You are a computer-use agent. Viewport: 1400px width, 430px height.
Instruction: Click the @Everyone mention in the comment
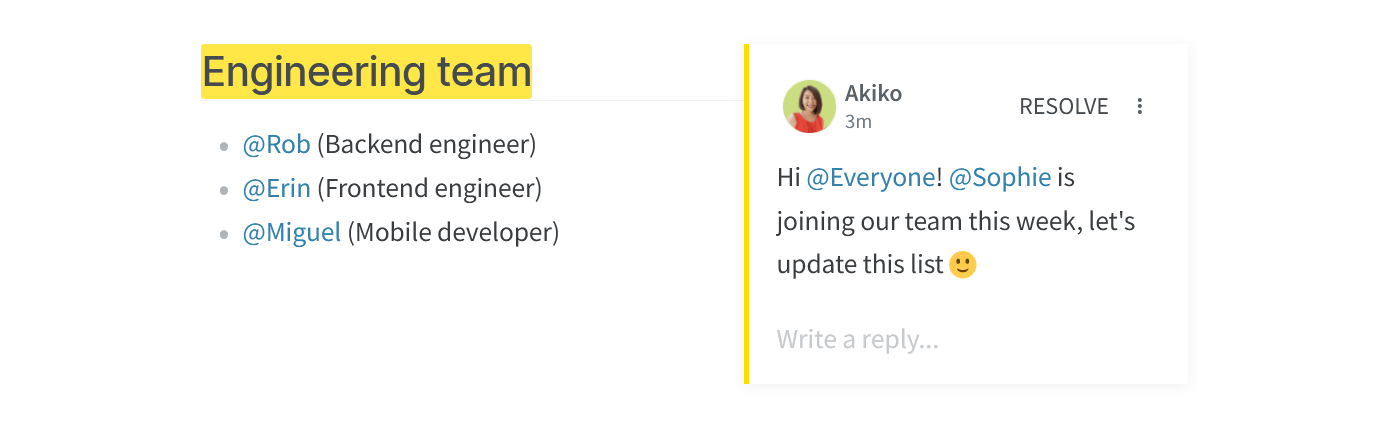point(871,178)
